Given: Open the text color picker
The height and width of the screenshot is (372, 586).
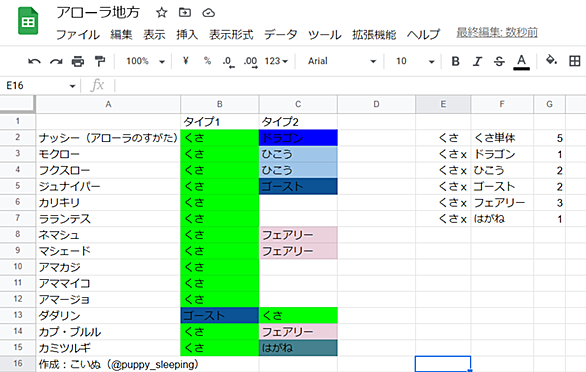Looking at the screenshot, I should point(521,62).
